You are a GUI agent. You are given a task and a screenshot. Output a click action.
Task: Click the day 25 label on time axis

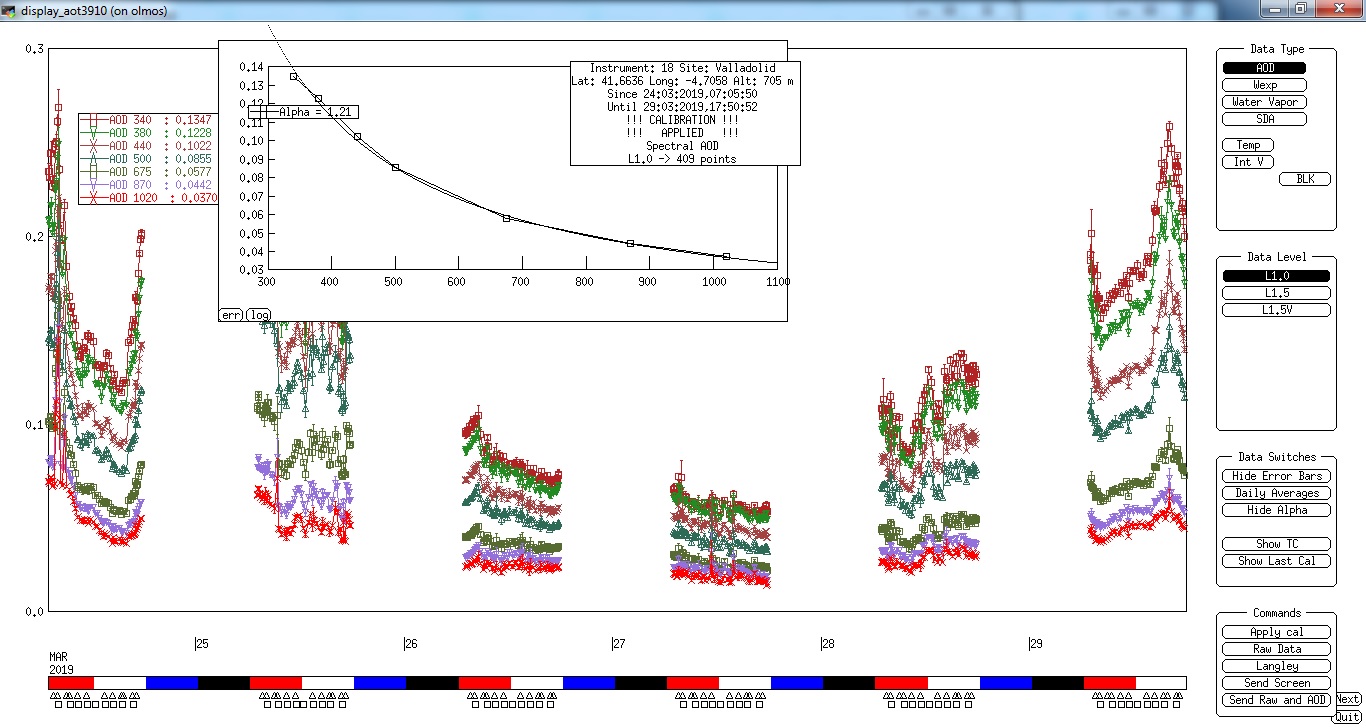(202, 644)
